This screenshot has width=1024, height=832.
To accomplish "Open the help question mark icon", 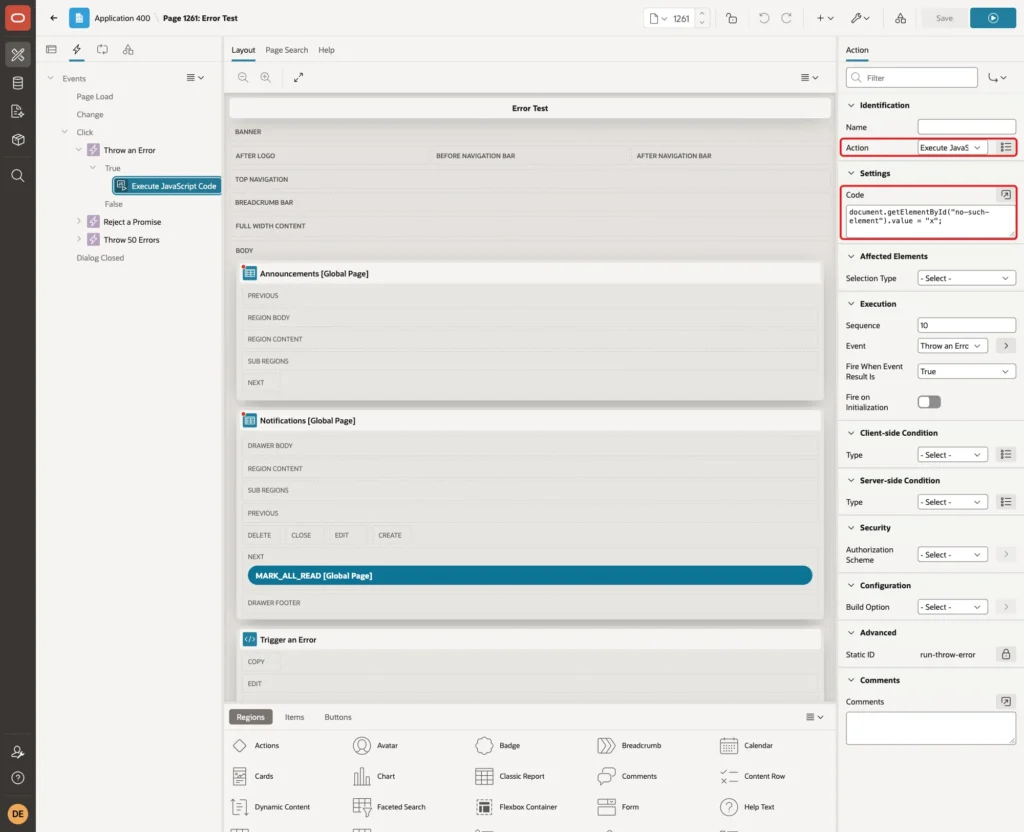I will point(18,778).
